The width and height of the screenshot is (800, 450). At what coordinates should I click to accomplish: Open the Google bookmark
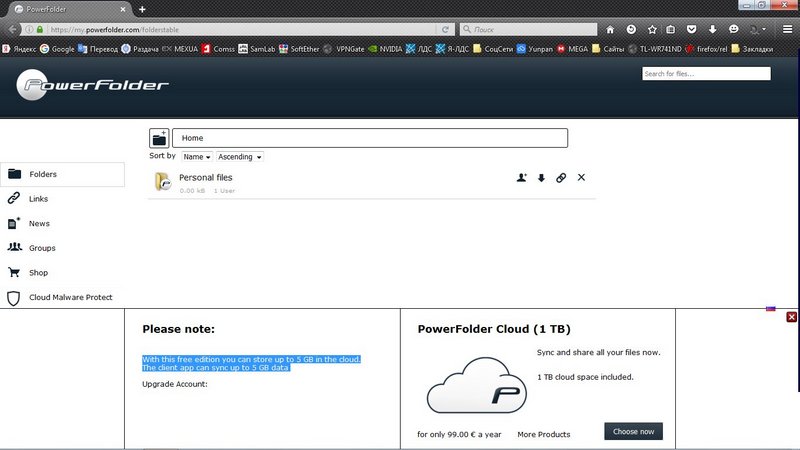(x=57, y=49)
